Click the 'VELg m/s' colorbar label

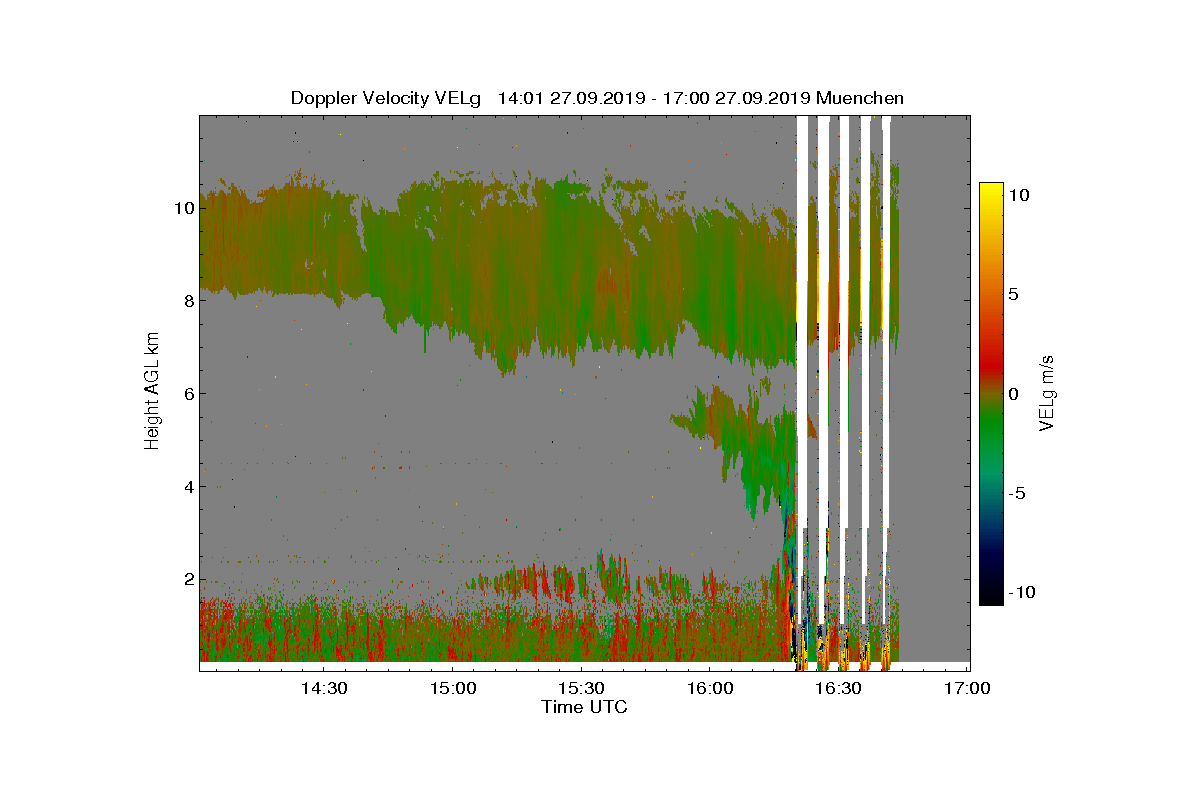pyautogui.click(x=1046, y=393)
